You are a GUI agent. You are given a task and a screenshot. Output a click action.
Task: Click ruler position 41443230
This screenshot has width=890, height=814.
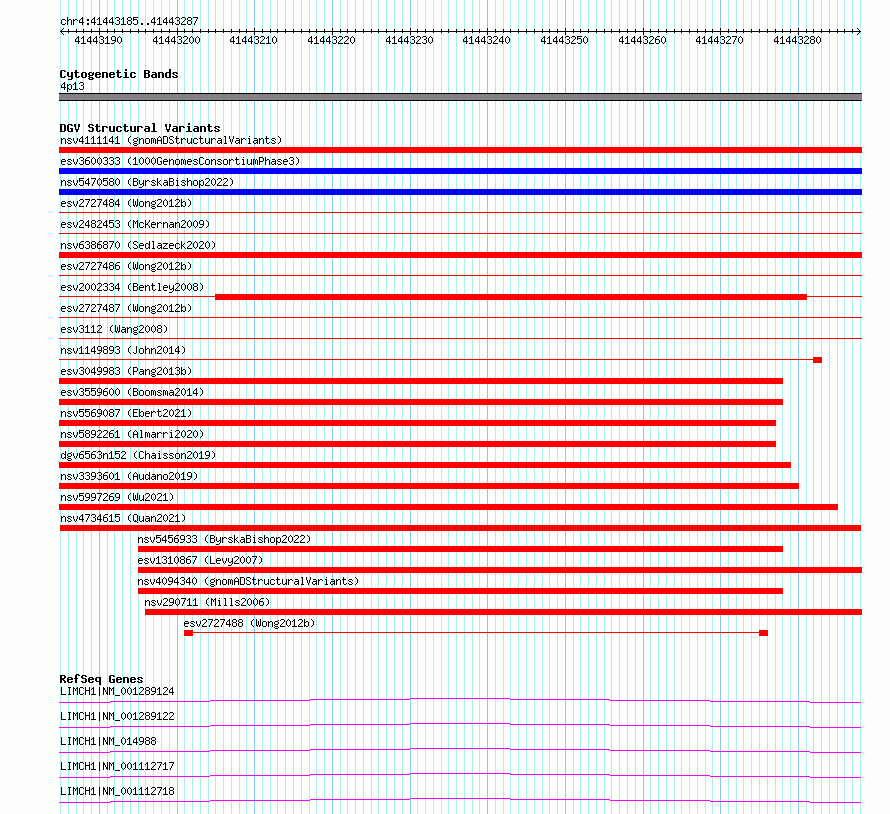coord(409,40)
